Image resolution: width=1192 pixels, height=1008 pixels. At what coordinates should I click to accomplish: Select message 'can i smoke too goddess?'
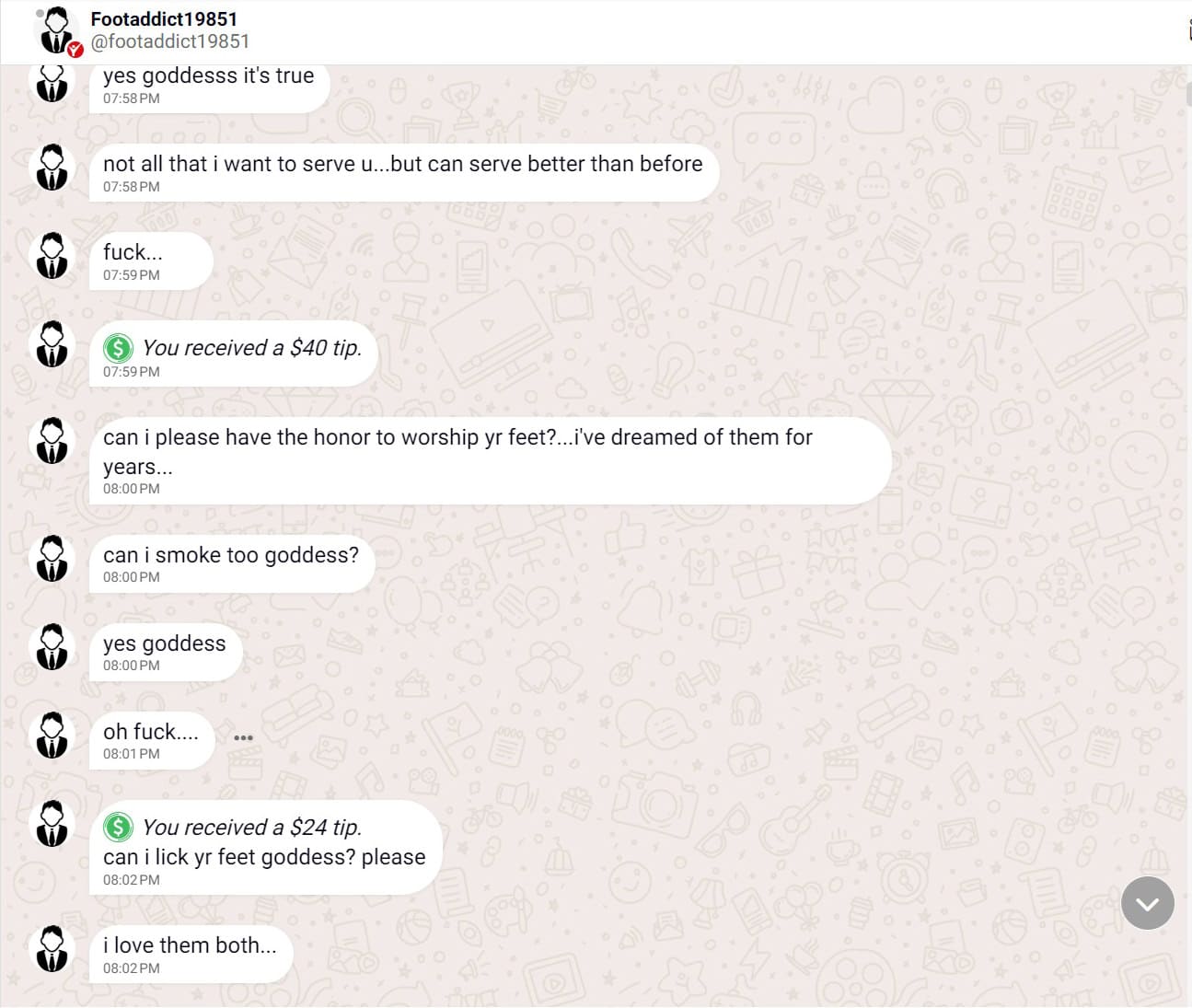tap(232, 563)
